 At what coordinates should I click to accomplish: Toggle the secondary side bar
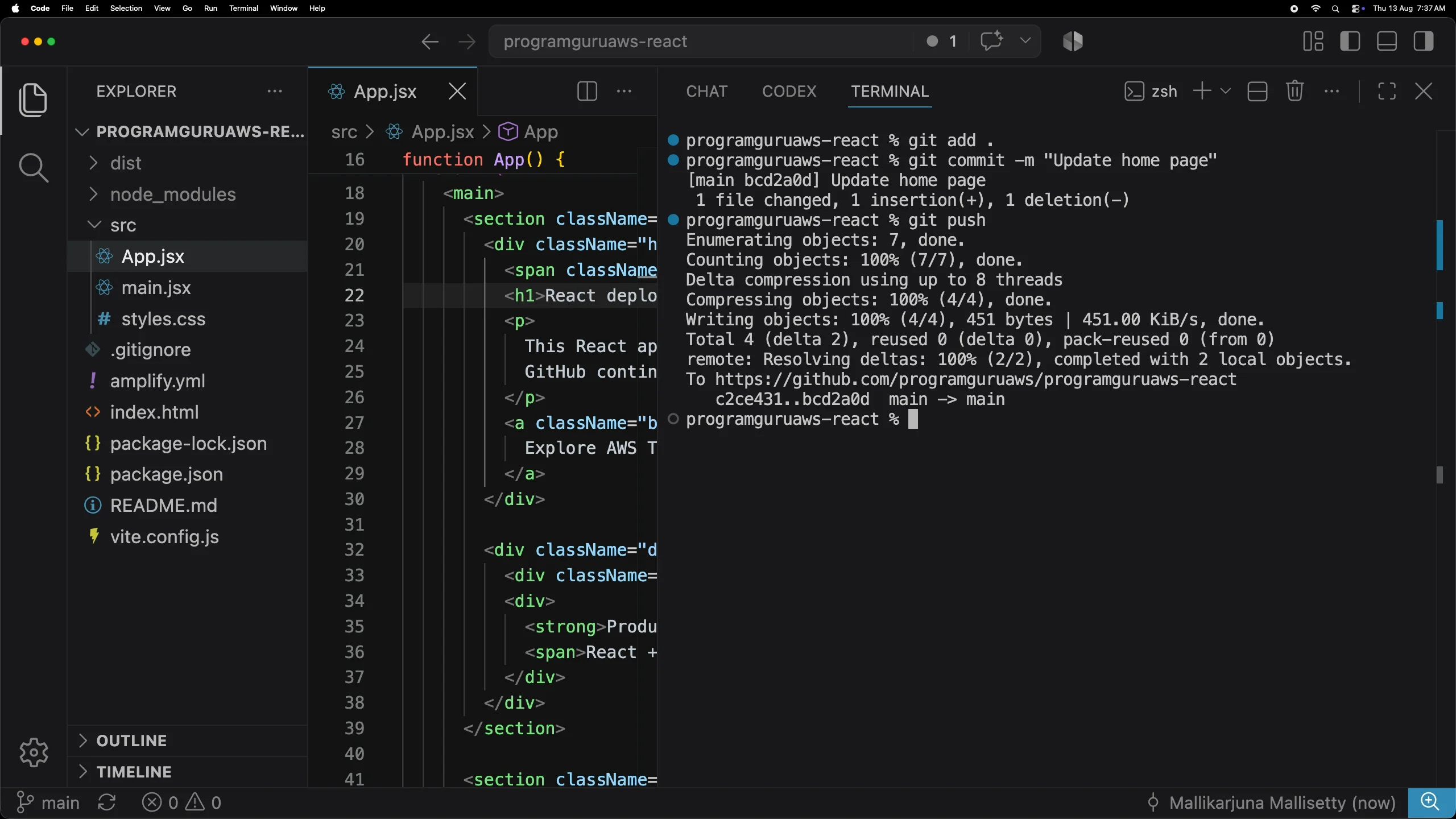tap(1424, 41)
